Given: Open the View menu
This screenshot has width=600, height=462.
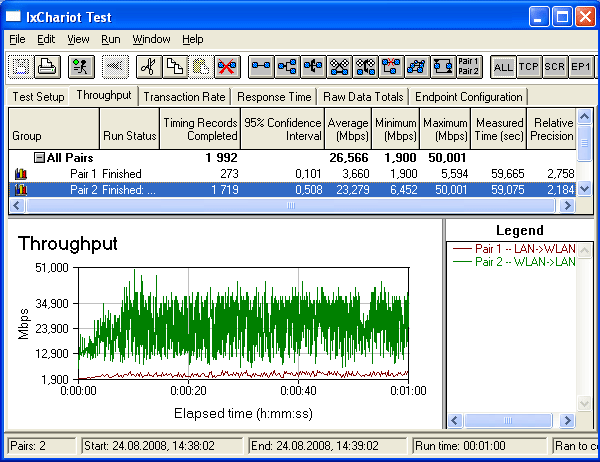Looking at the screenshot, I should (x=78, y=39).
